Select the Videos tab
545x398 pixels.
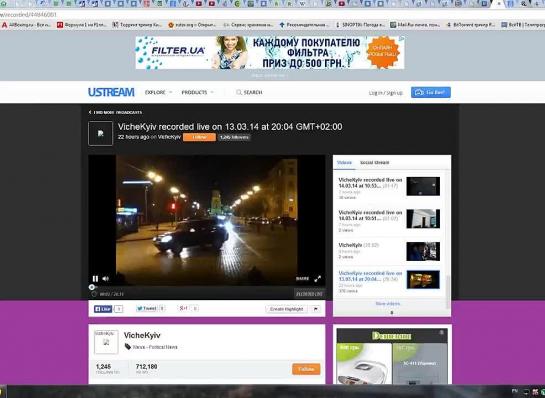(344, 163)
